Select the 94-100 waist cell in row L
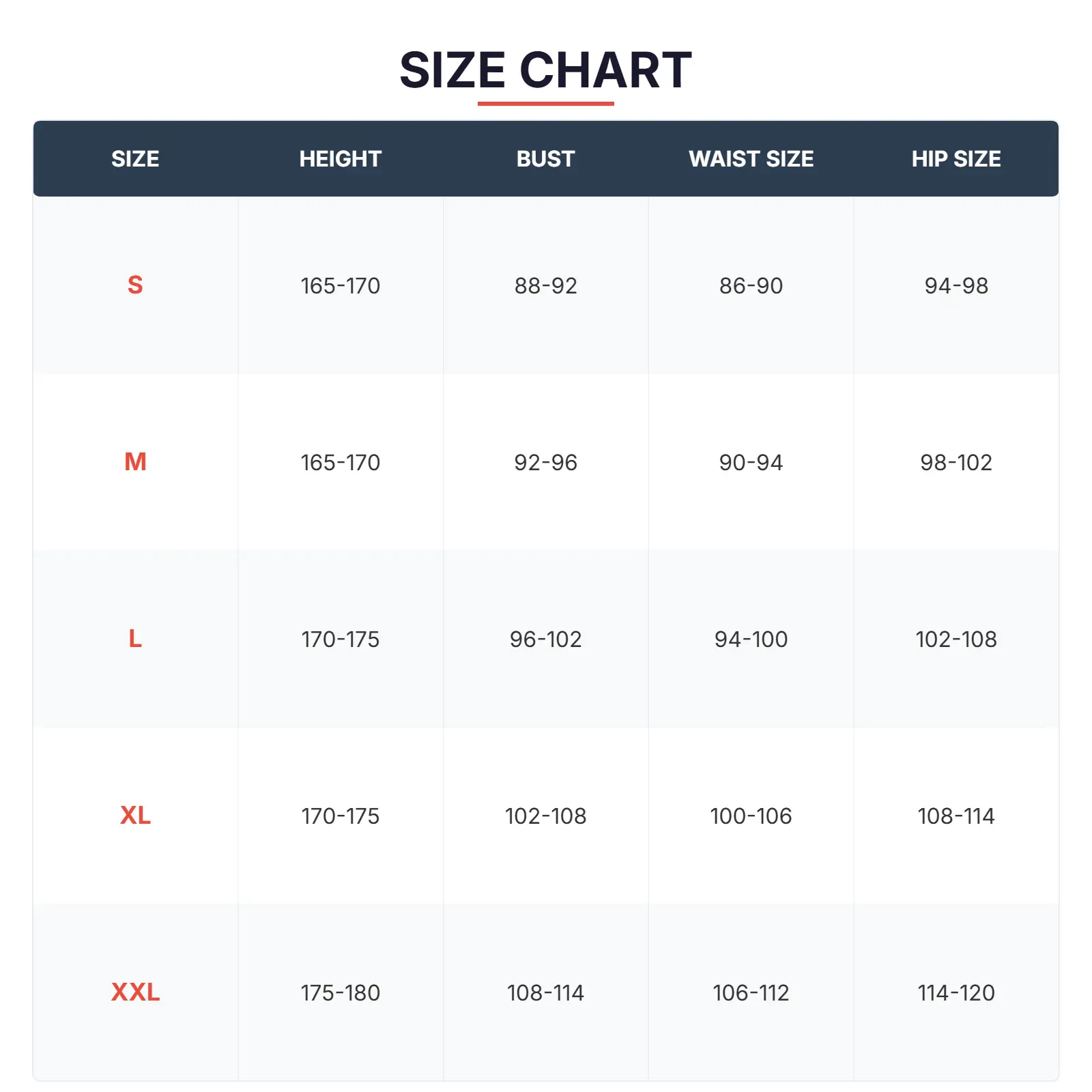The height and width of the screenshot is (1092, 1092). tap(751, 640)
